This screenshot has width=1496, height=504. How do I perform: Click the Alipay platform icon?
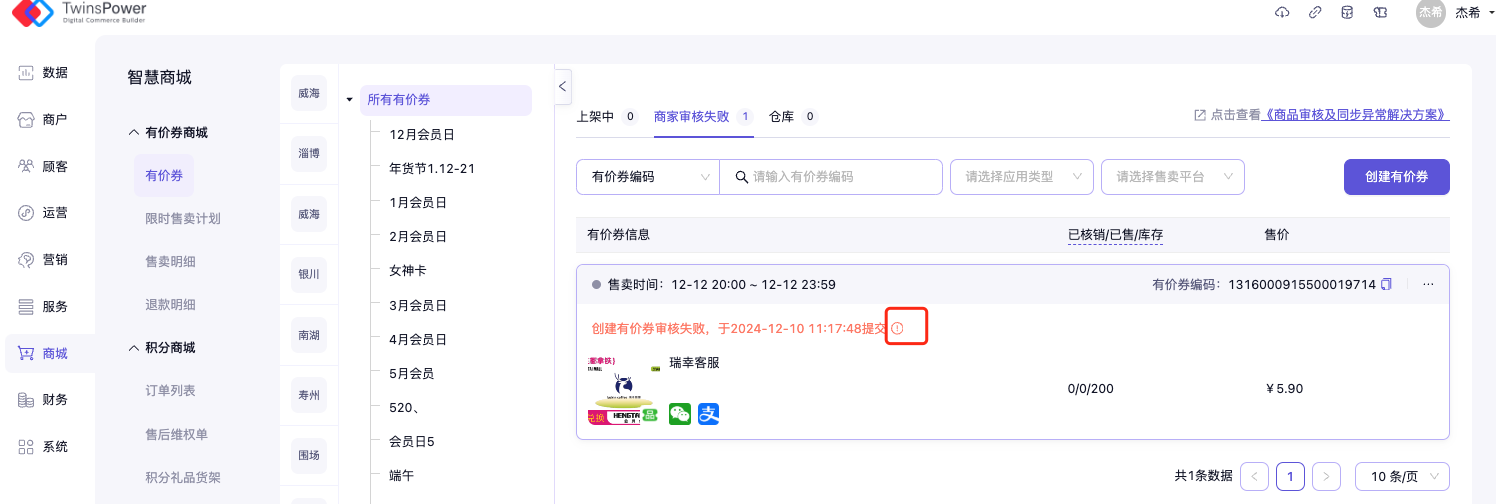pyautogui.click(x=709, y=414)
